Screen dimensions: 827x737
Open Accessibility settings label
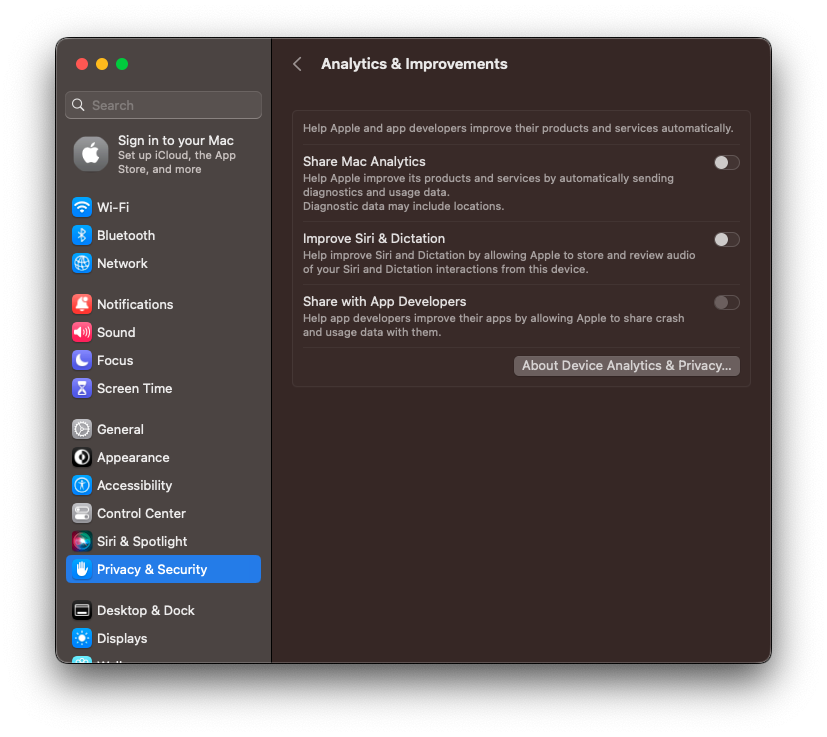[x=134, y=485]
